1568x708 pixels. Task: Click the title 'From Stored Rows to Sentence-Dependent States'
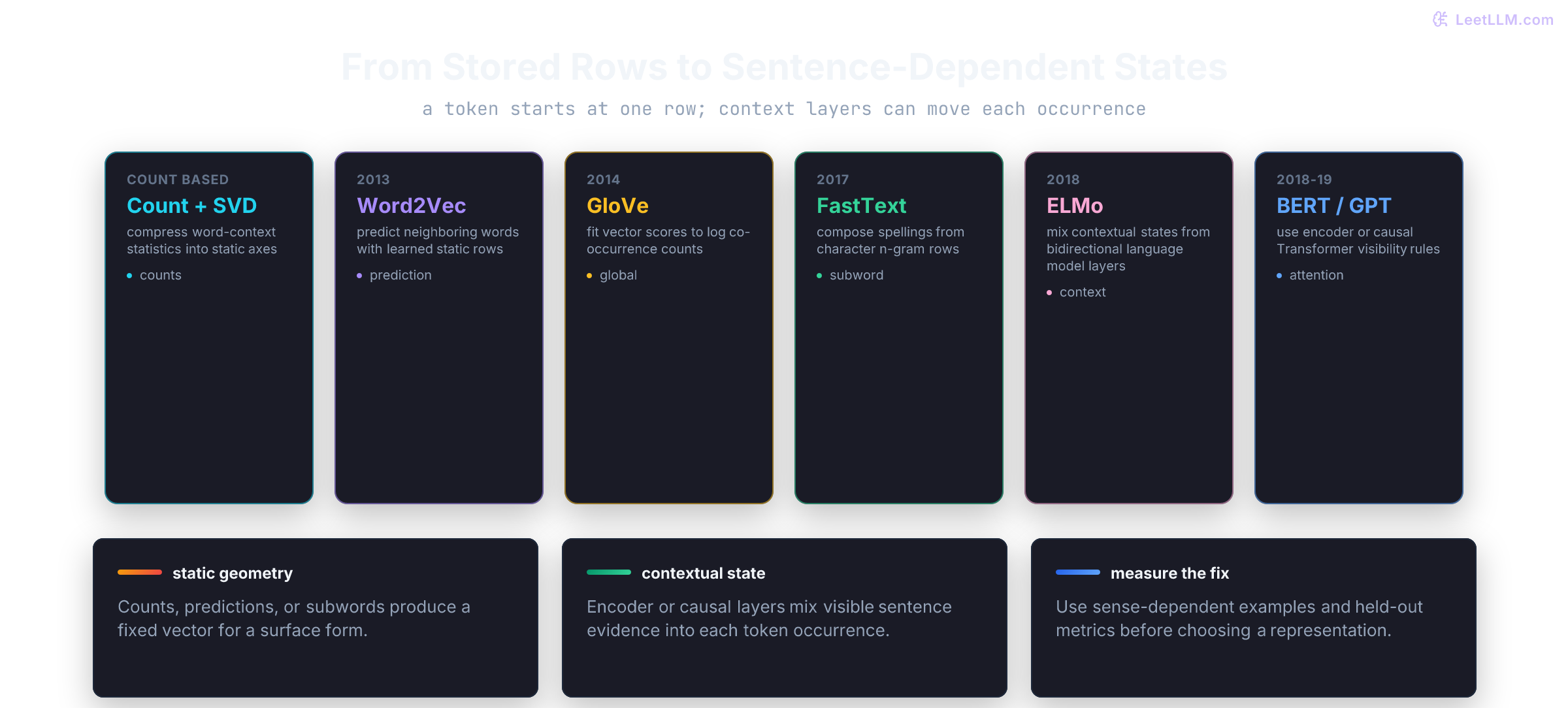pos(784,67)
